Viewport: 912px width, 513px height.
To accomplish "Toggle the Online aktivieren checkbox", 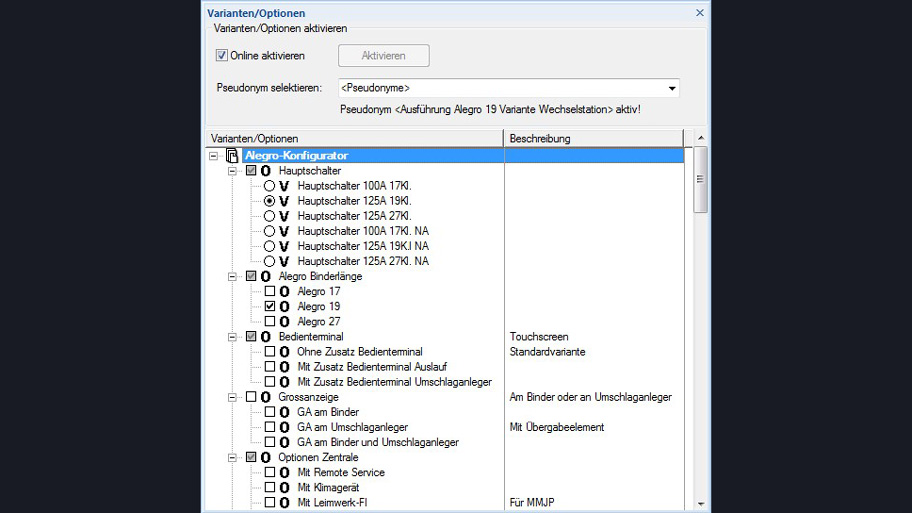I will (x=222, y=56).
